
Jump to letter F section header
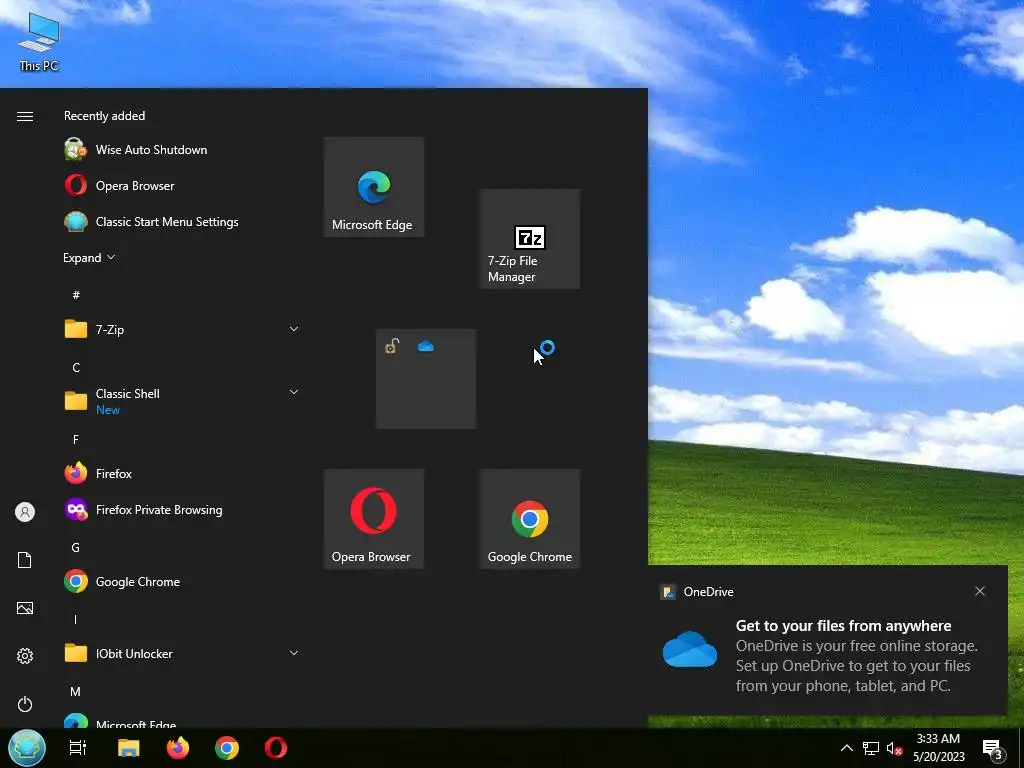[x=76, y=440]
